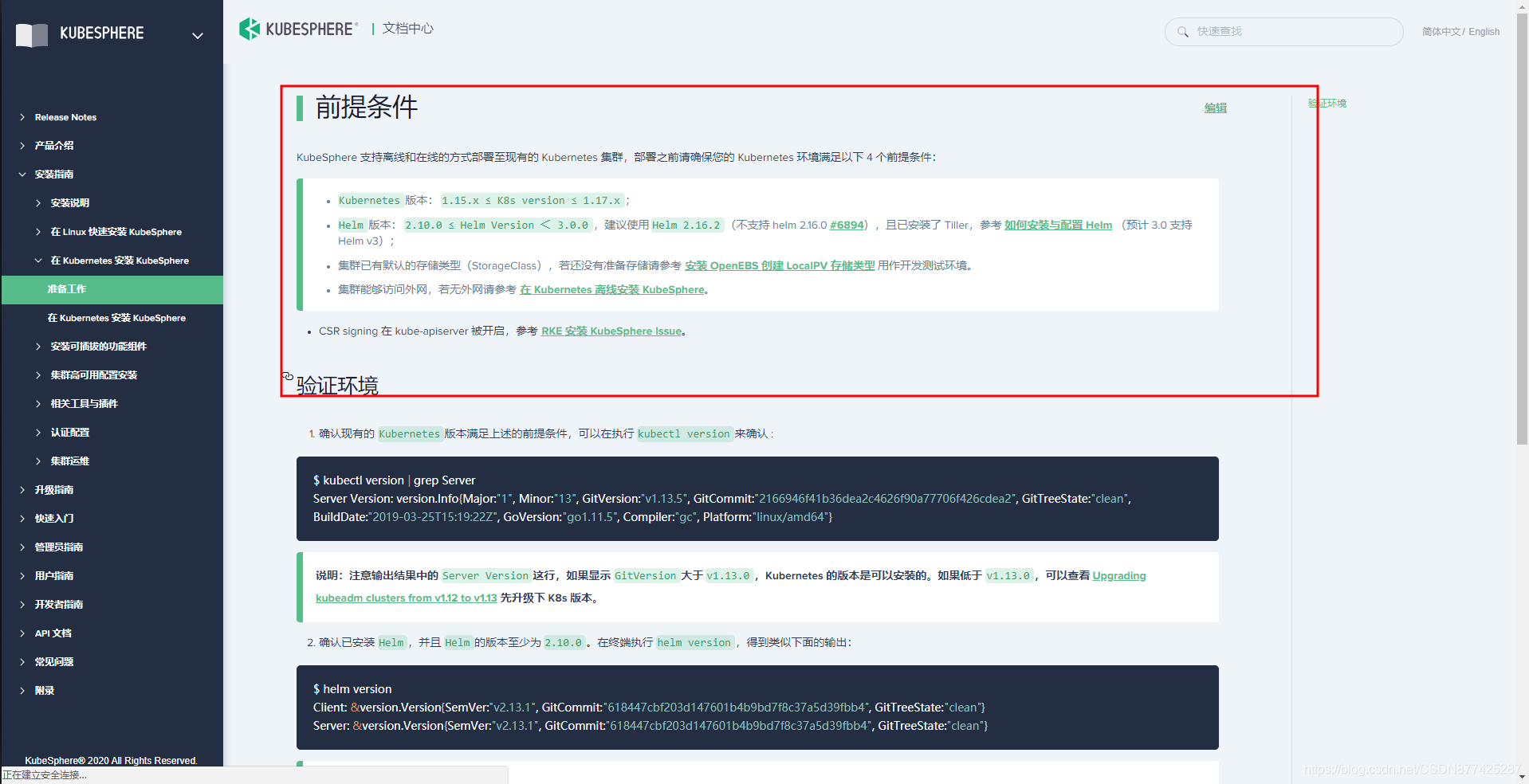This screenshot has width=1529, height=784.
Task: Click the helm version code block
Action: (757, 708)
